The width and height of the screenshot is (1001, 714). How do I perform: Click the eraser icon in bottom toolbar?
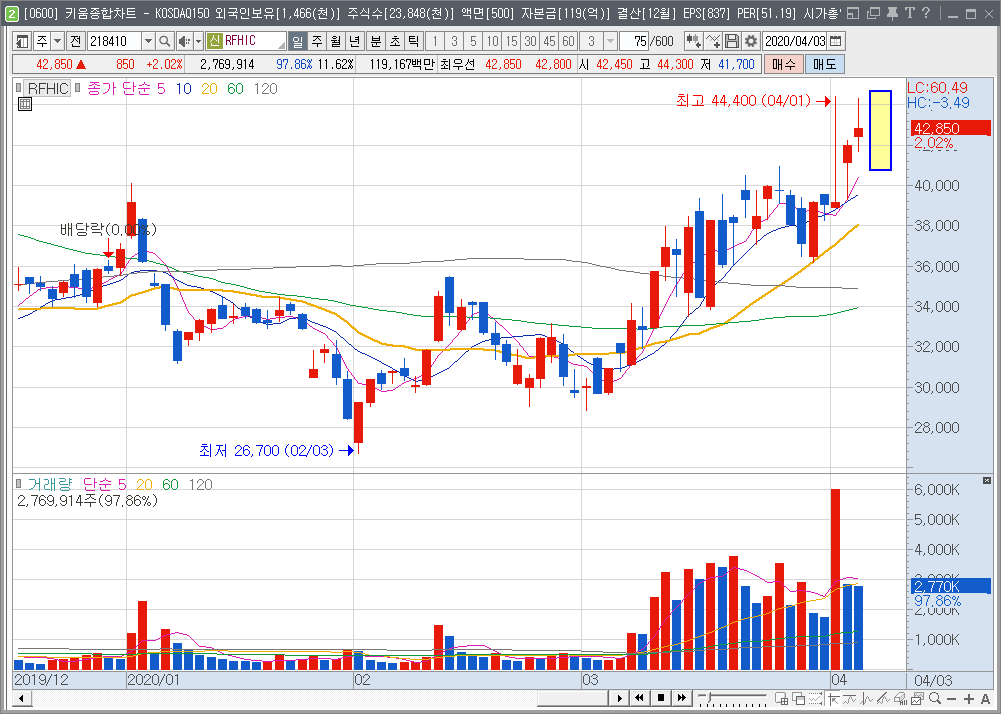pos(900,698)
